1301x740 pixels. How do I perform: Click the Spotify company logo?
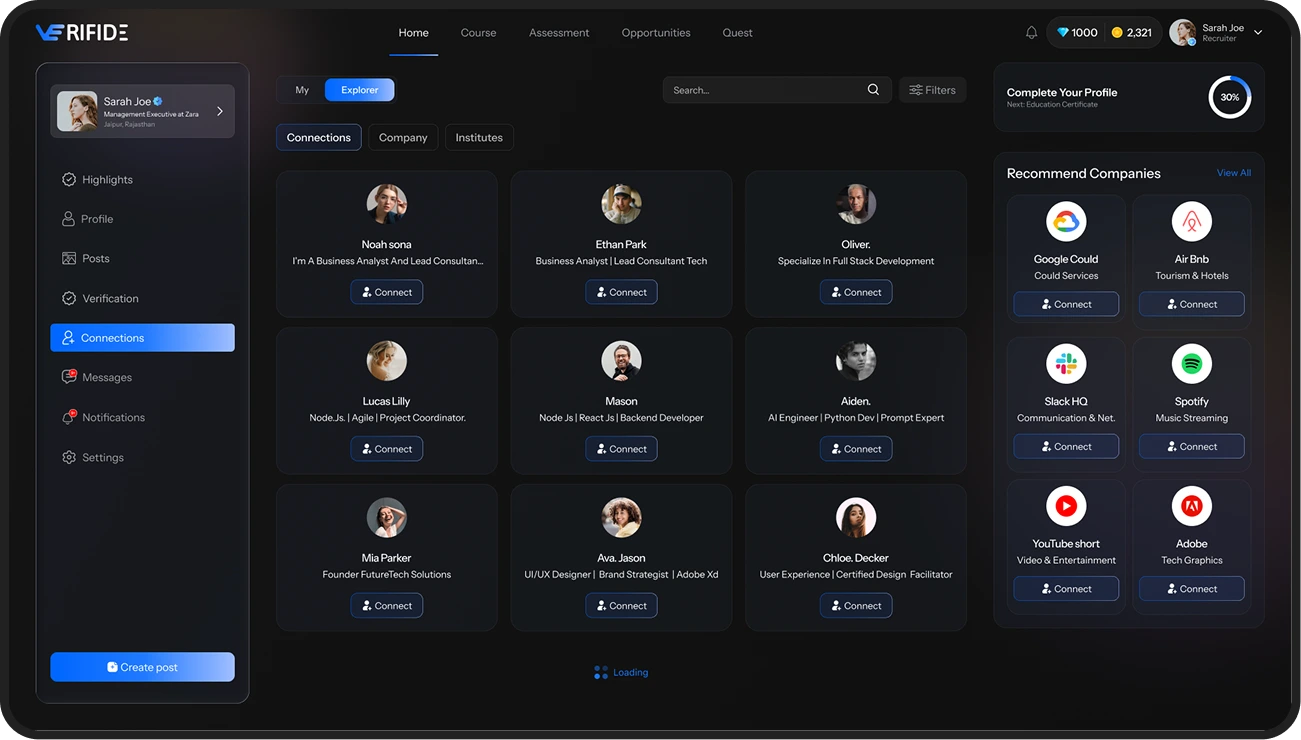[x=1191, y=365]
